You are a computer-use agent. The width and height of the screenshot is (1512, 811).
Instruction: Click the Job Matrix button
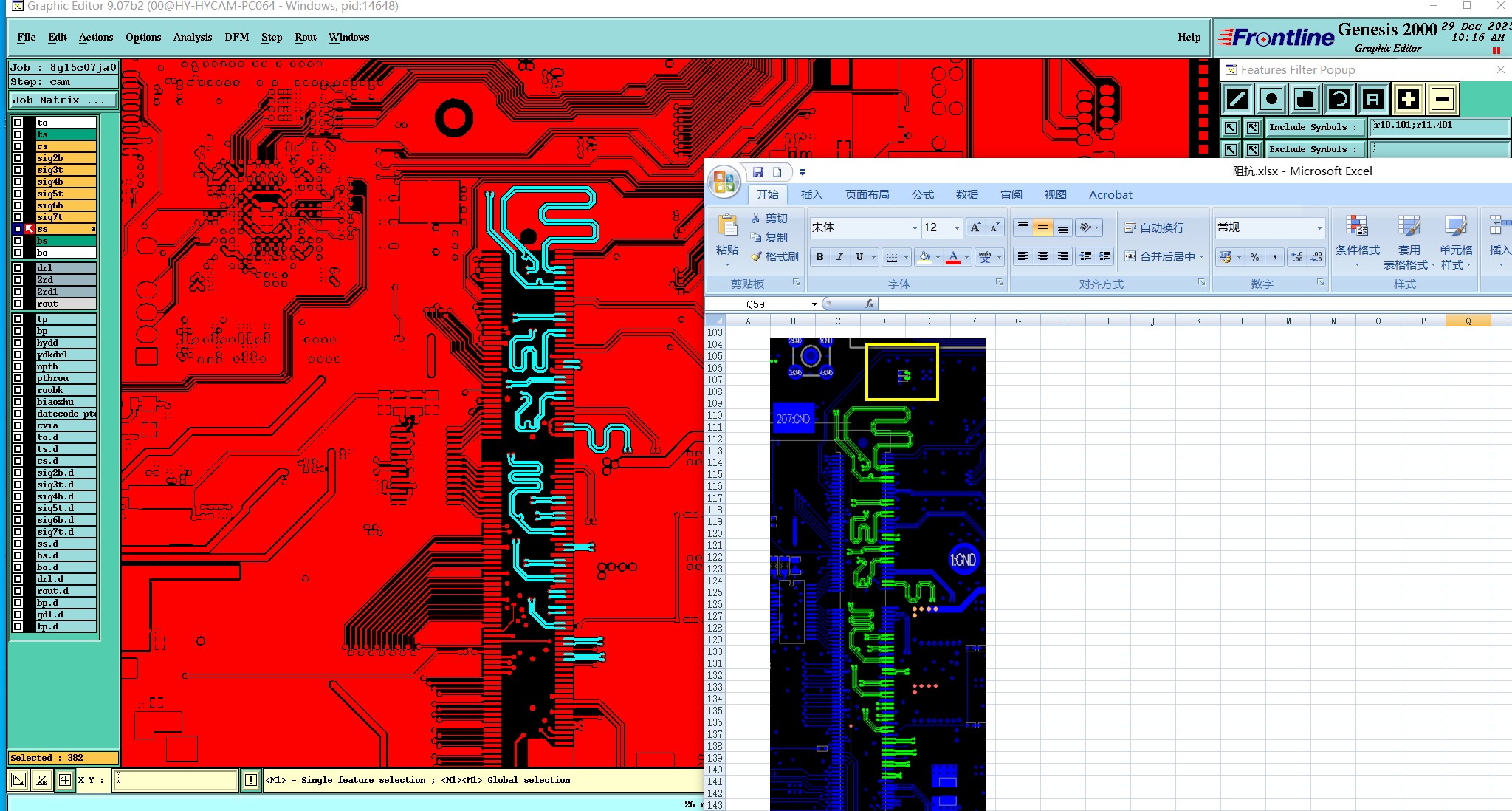[x=63, y=100]
